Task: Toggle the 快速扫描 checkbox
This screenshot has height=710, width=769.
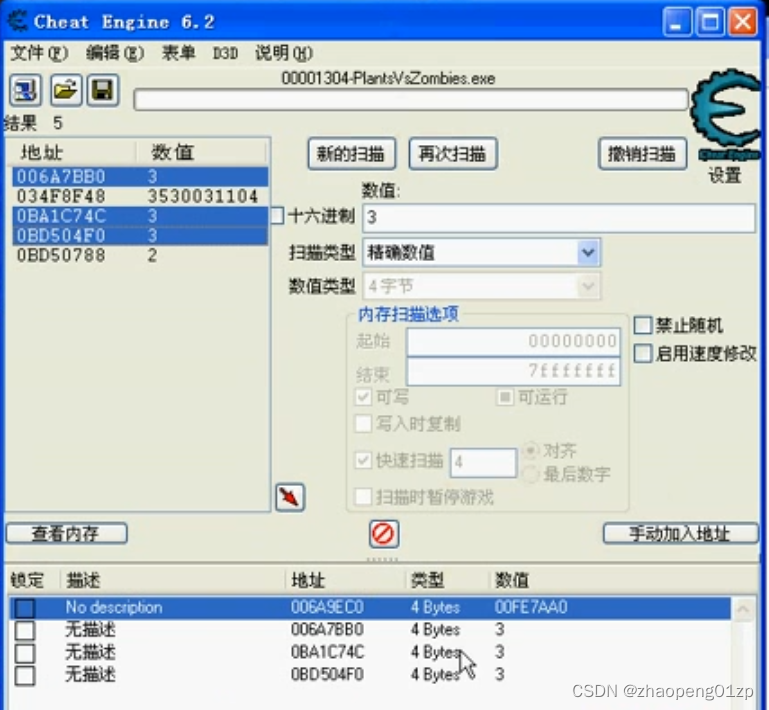Action: [x=363, y=460]
